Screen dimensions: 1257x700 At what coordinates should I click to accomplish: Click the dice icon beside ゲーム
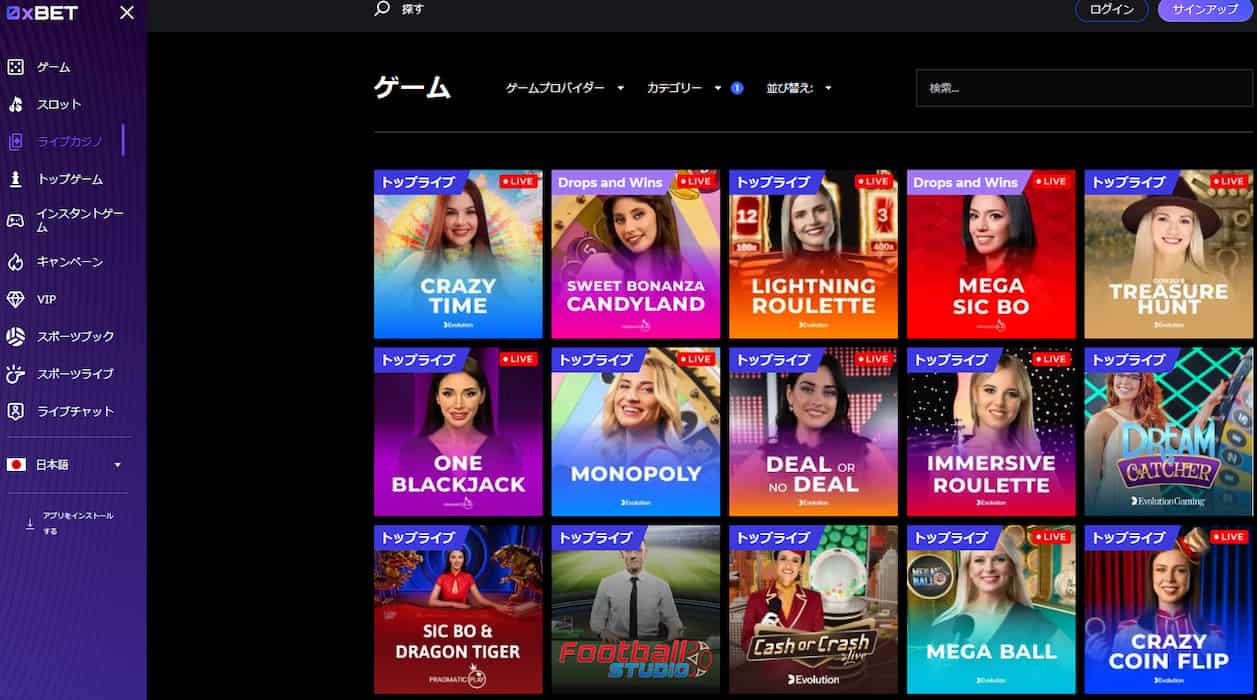point(15,67)
